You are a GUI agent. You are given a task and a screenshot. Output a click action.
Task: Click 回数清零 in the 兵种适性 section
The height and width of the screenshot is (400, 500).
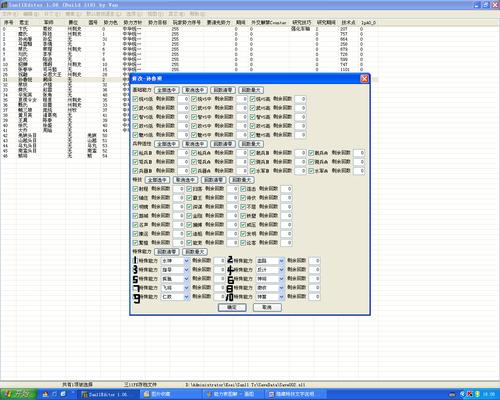(223, 144)
